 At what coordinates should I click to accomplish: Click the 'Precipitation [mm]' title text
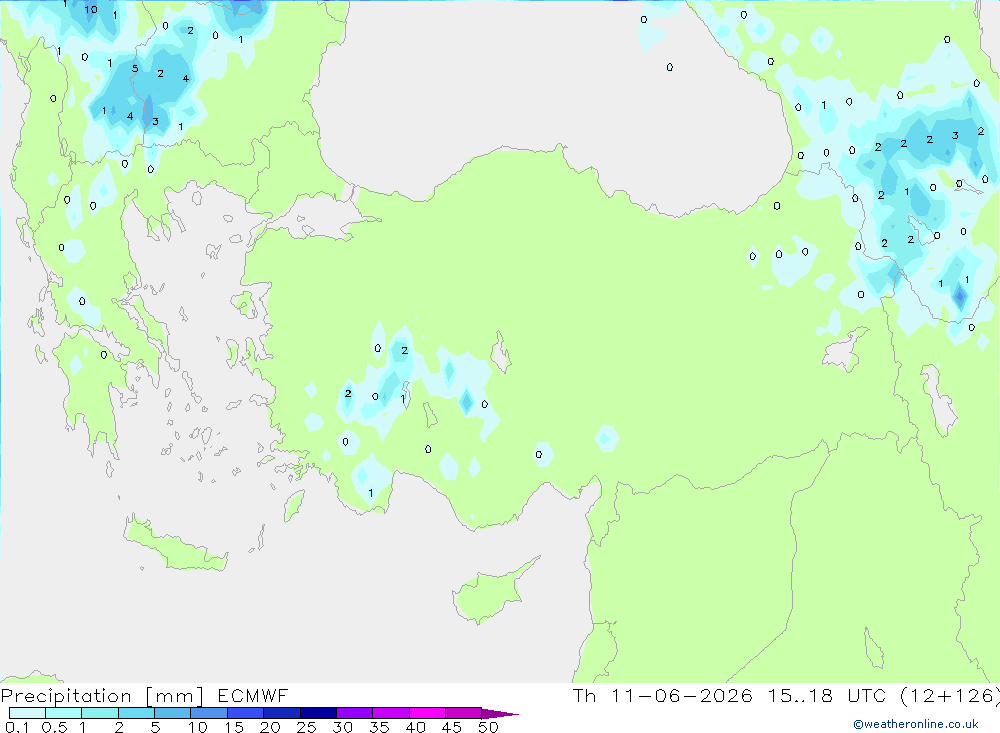(x=102, y=696)
